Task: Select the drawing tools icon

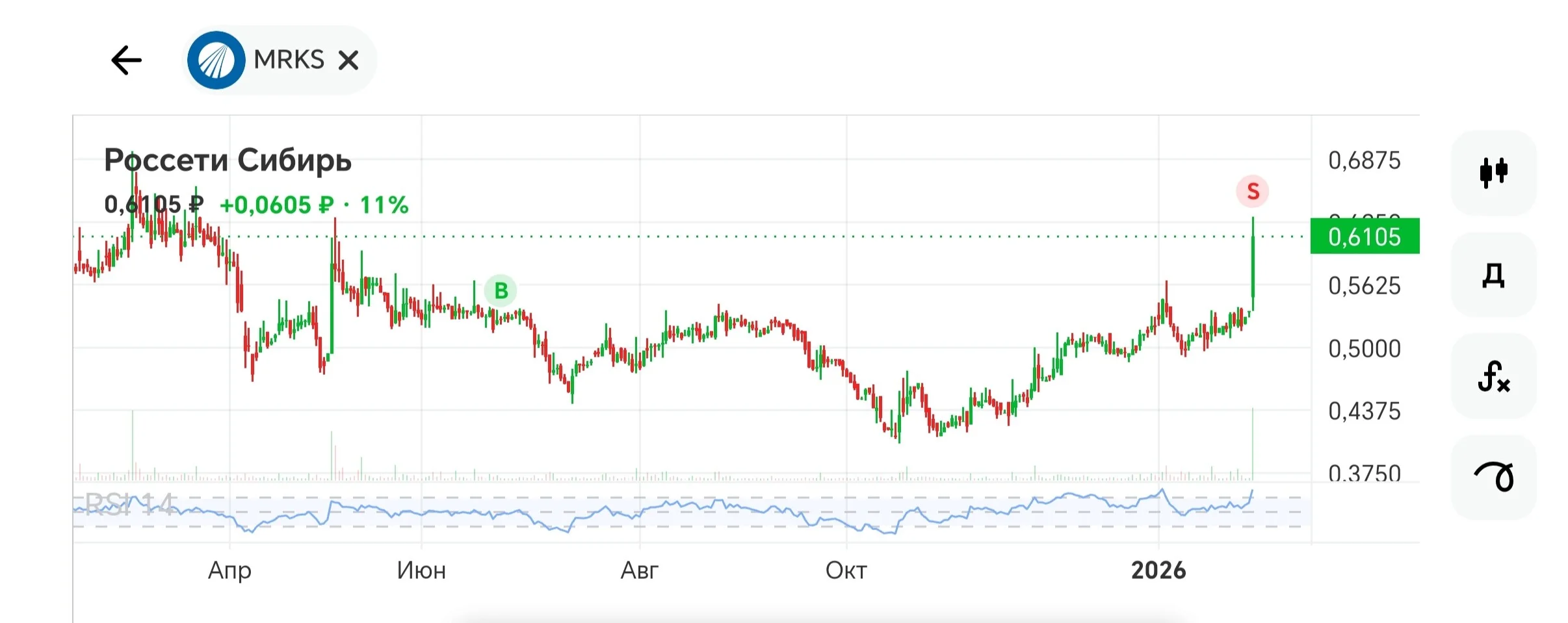Action: 1493,477
